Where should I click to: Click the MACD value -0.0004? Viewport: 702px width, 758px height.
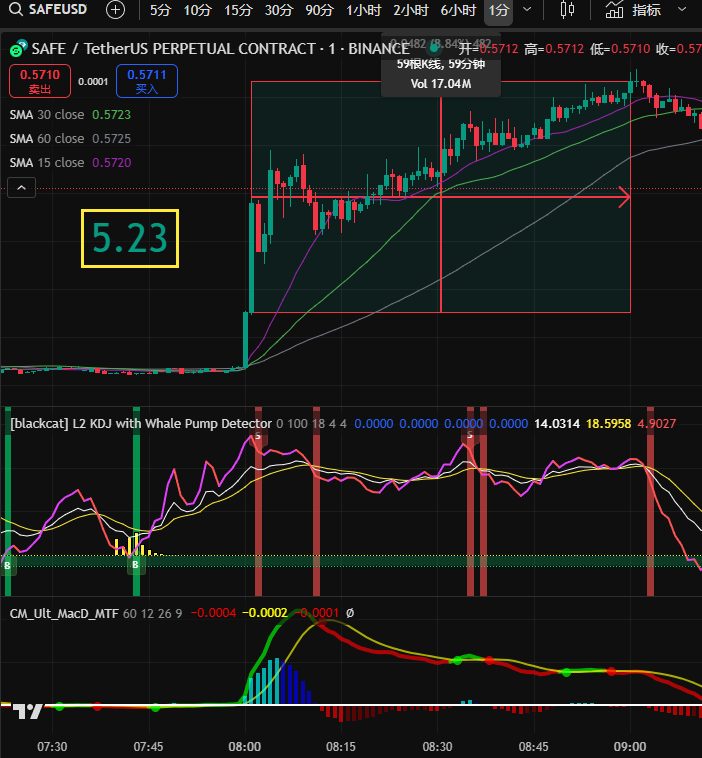point(213,613)
